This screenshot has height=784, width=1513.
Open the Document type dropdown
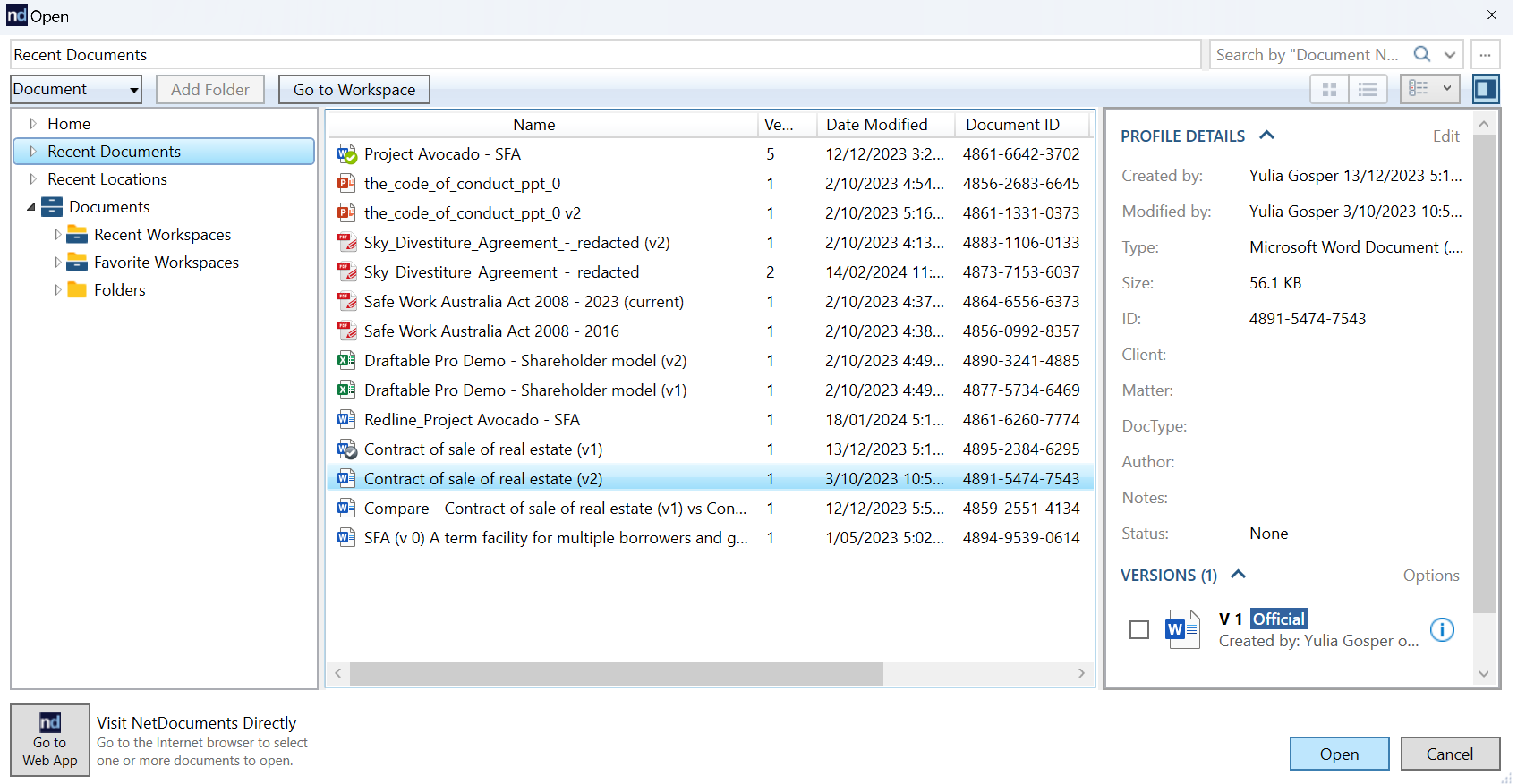[76, 89]
